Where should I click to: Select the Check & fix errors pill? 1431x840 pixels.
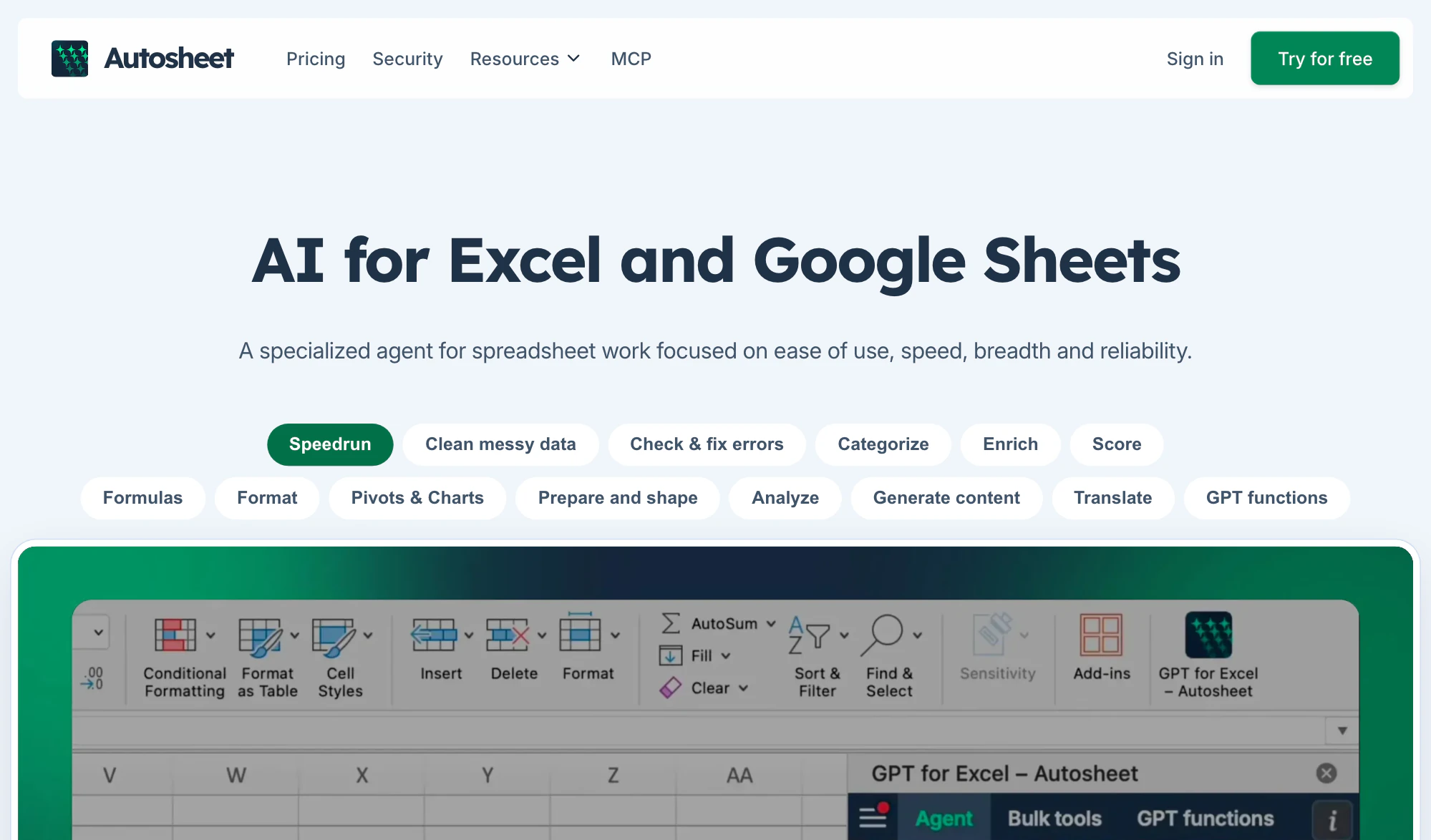coord(707,444)
